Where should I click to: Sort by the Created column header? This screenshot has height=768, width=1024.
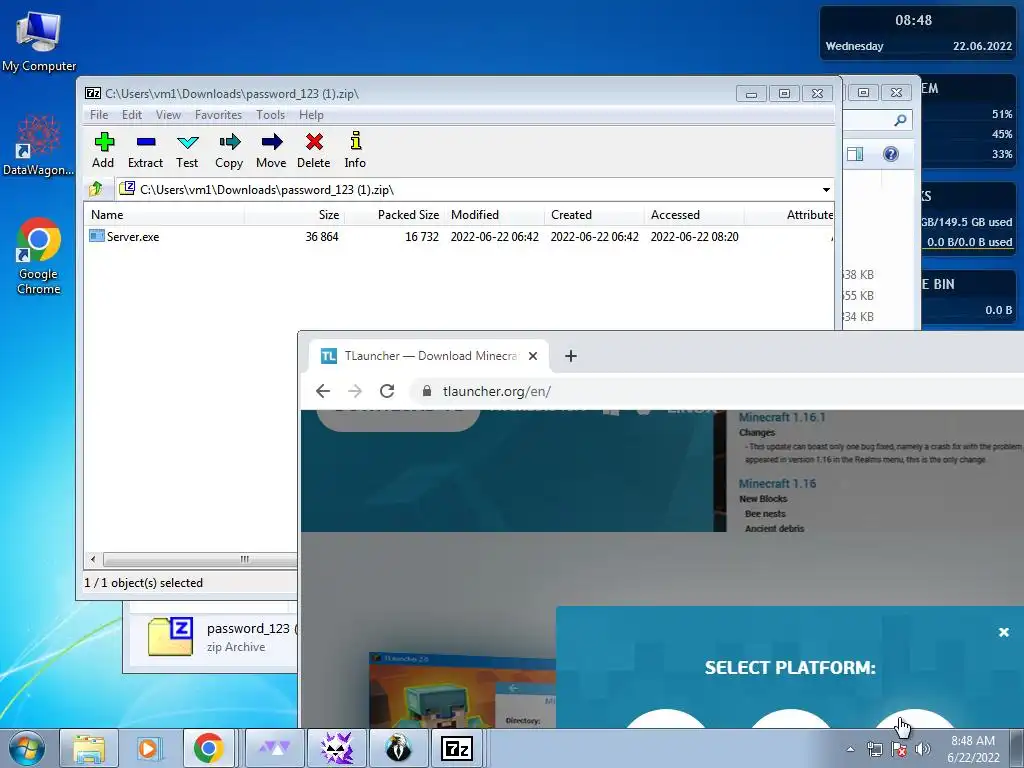coord(594,215)
